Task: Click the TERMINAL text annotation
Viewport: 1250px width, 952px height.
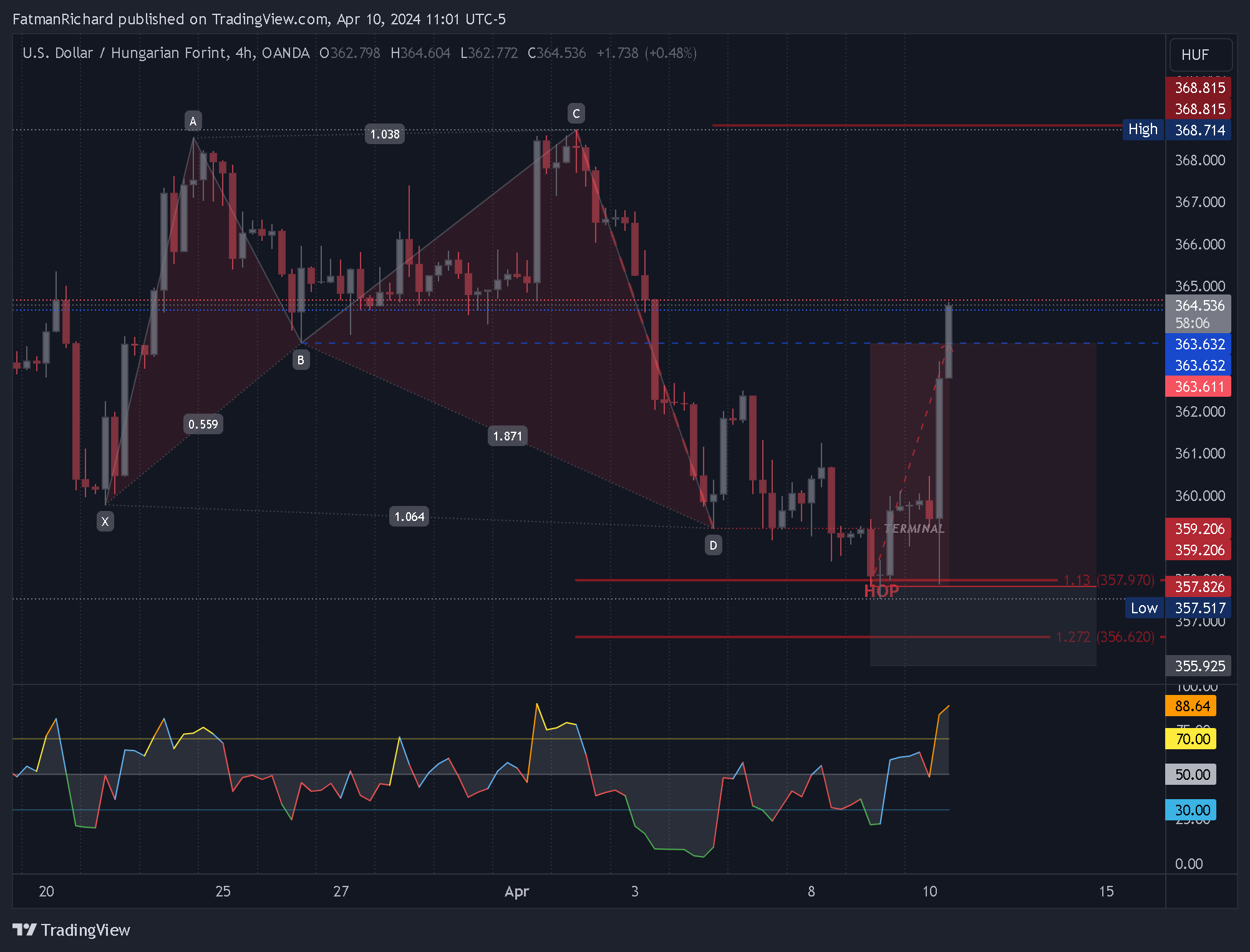Action: click(x=914, y=529)
